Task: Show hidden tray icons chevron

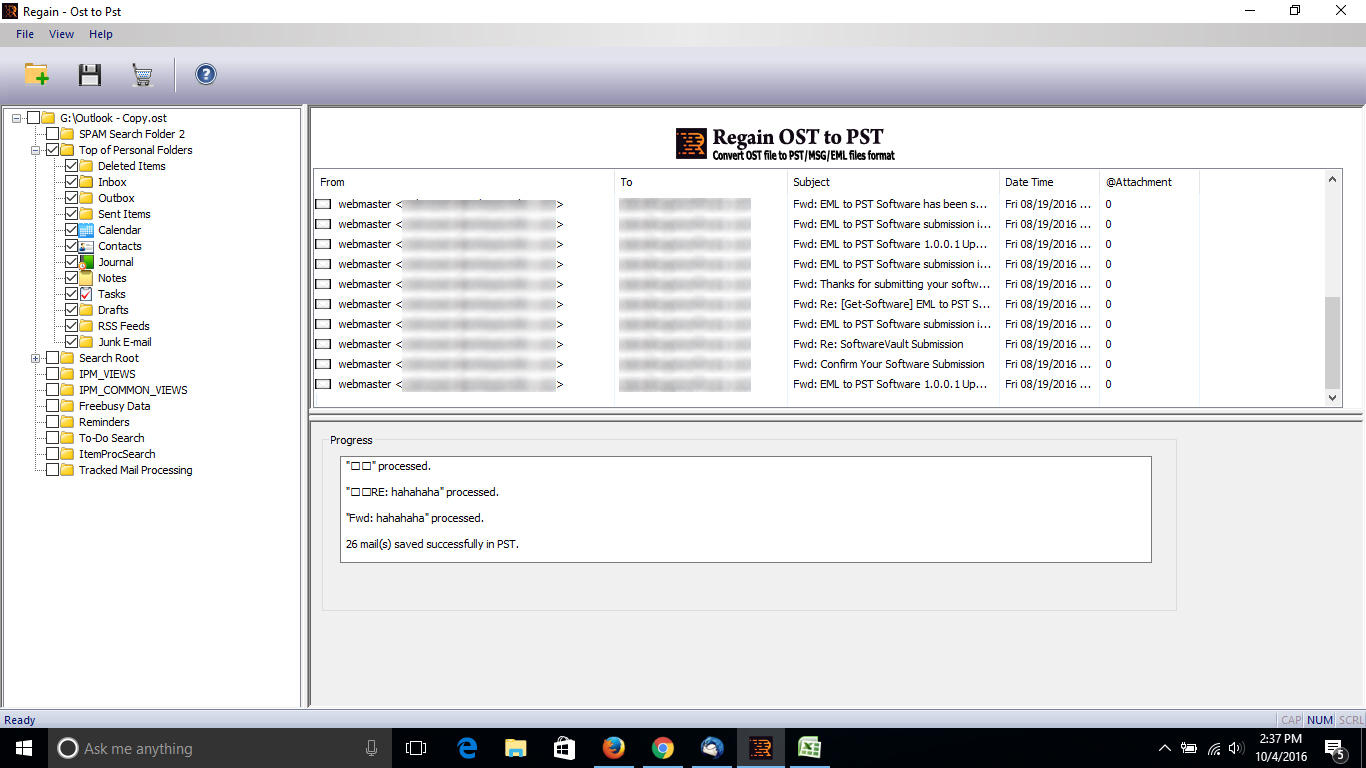Action: 1164,748
